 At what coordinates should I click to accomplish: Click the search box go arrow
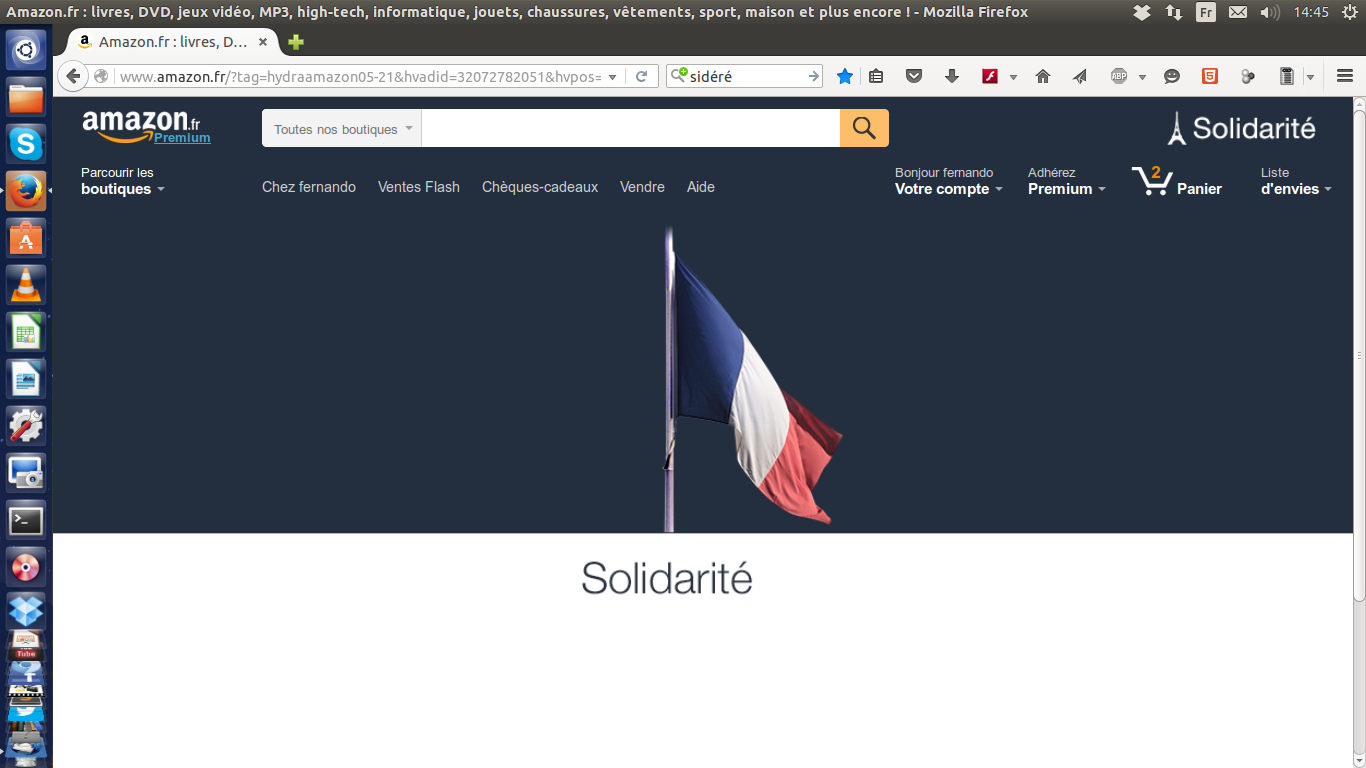tap(814, 76)
